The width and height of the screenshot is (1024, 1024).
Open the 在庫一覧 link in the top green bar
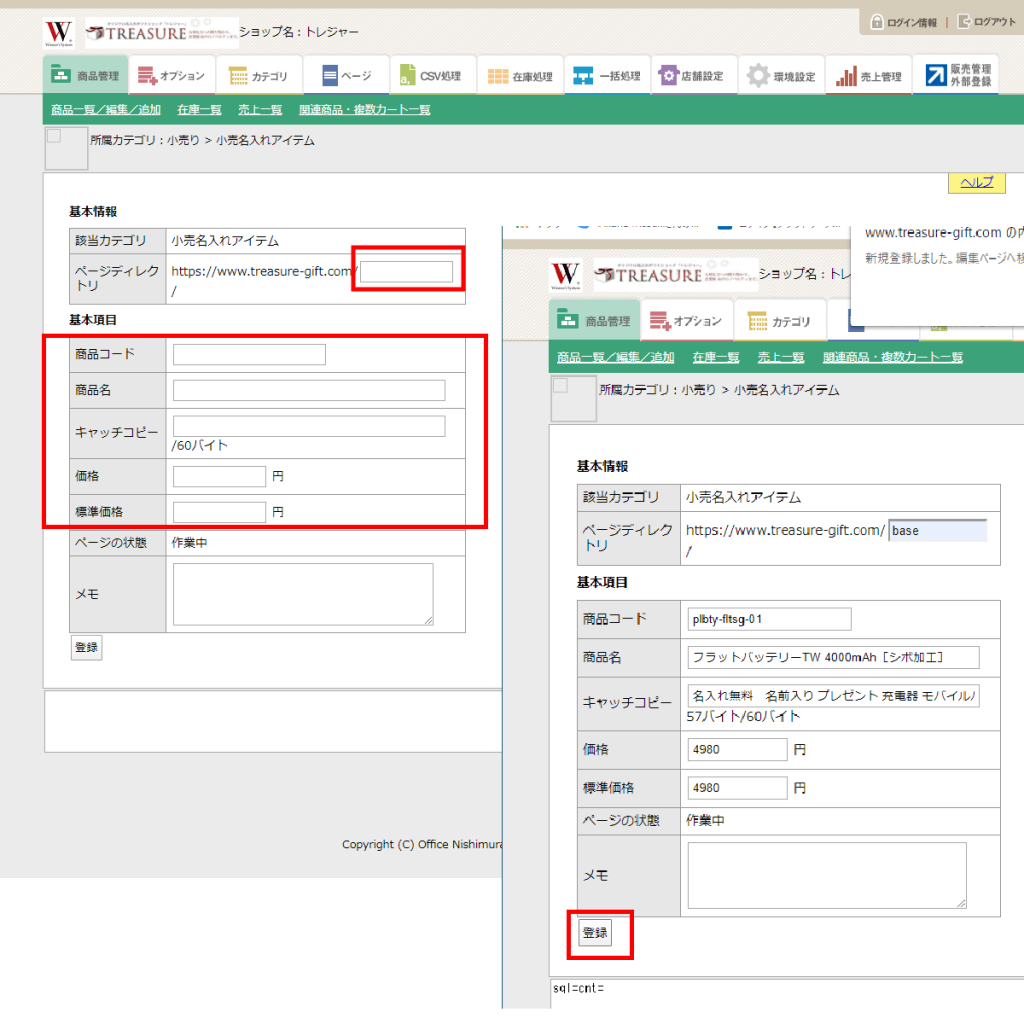(x=199, y=110)
